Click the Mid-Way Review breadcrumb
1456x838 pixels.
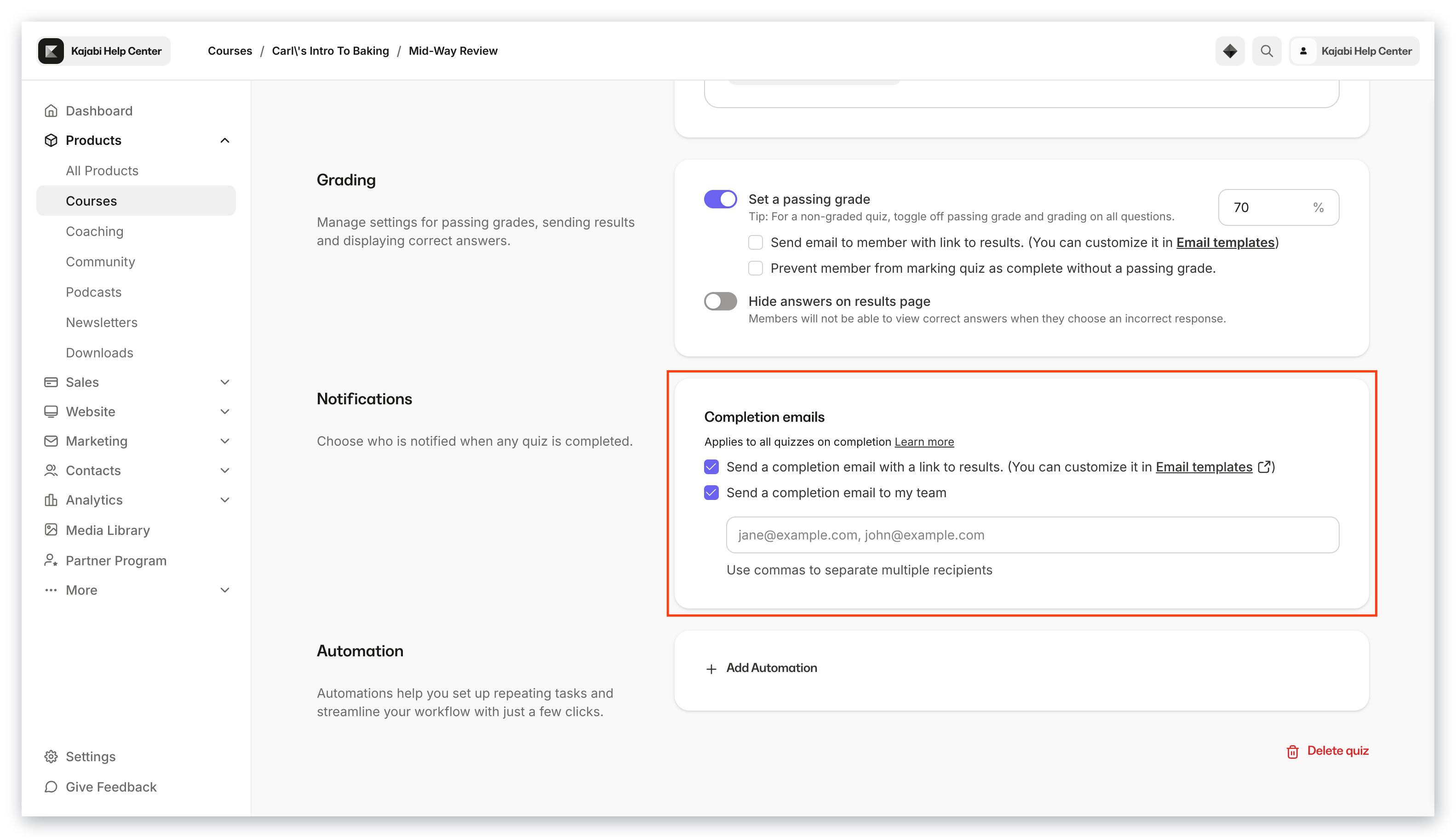click(453, 51)
